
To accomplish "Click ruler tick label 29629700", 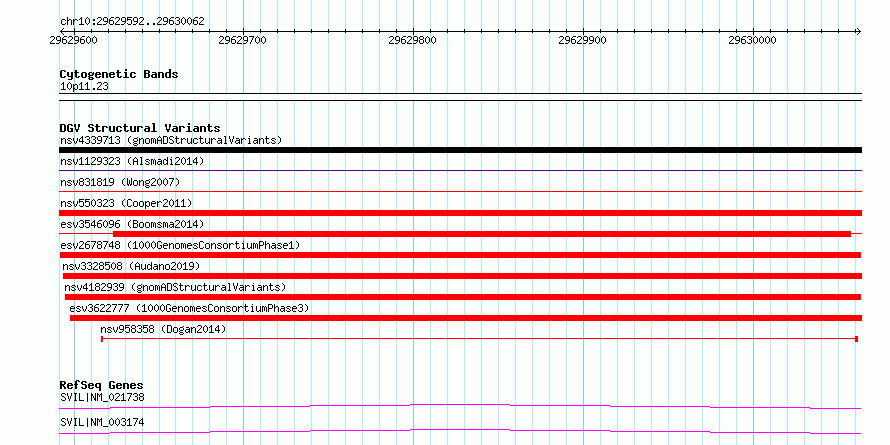I will (x=242, y=40).
